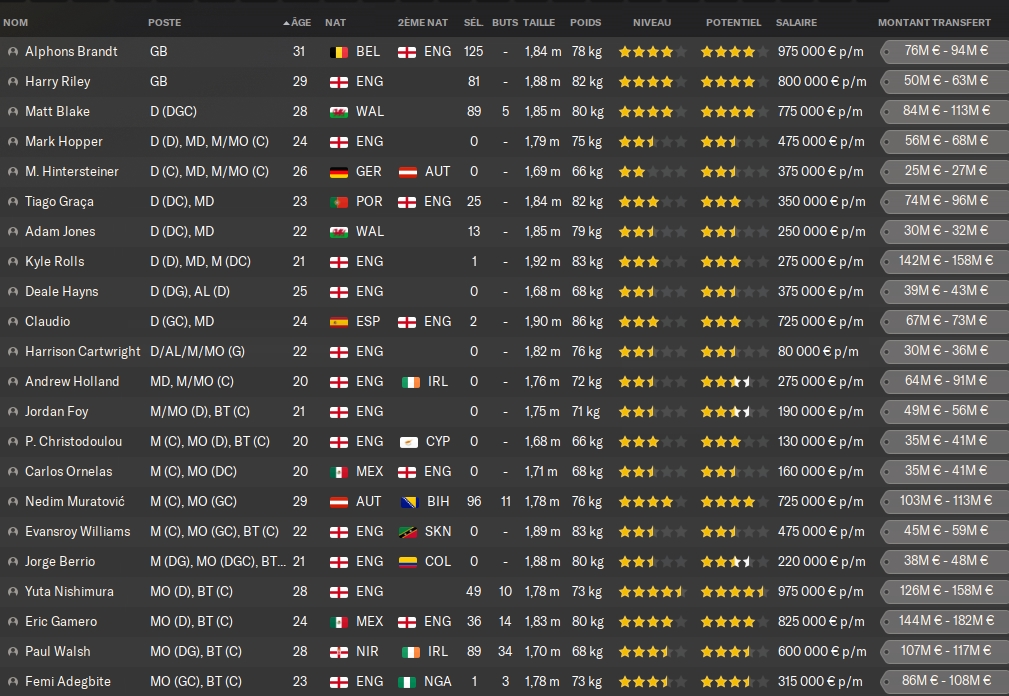Image resolution: width=1009 pixels, height=696 pixels.
Task: Click Northern Ireland flag in Paul Walsh's row
Action: coord(338,652)
